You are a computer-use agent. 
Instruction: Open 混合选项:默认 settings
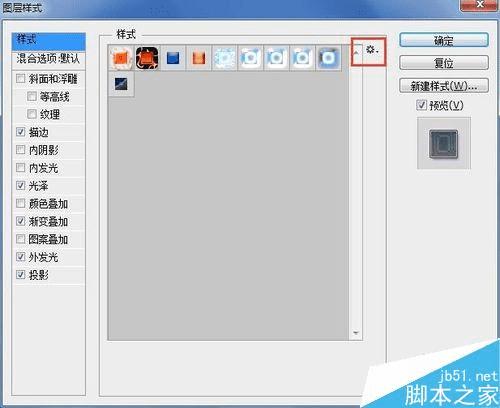(x=49, y=59)
